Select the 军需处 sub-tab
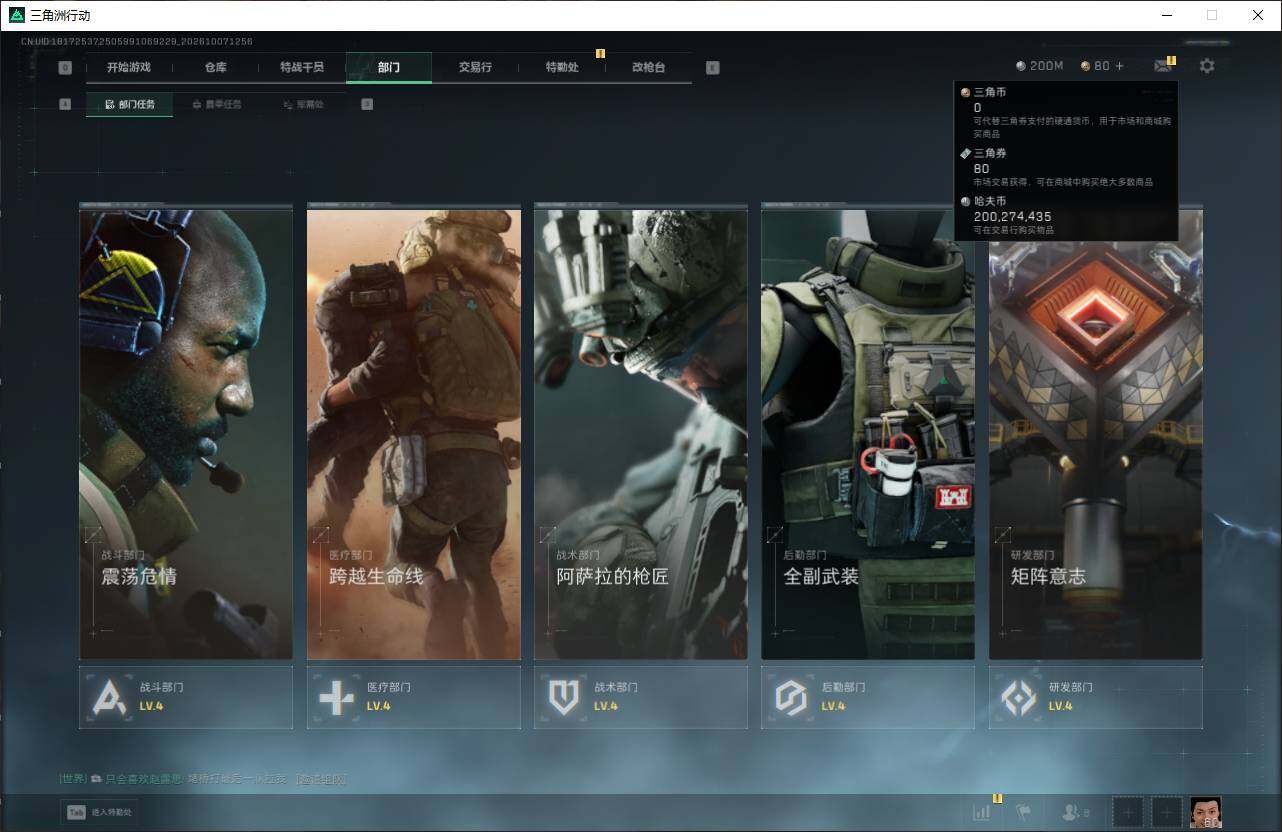Screen dimensions: 1282x832 pos(302,104)
